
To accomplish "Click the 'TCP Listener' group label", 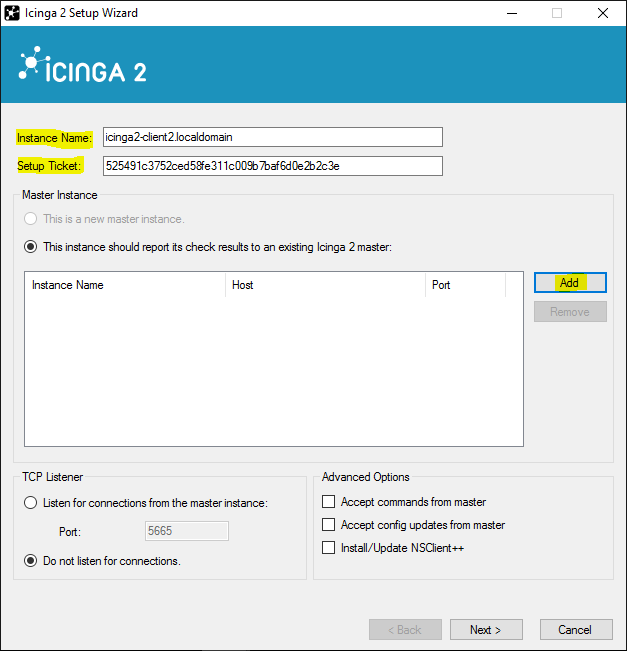I will pyautogui.click(x=53, y=477).
